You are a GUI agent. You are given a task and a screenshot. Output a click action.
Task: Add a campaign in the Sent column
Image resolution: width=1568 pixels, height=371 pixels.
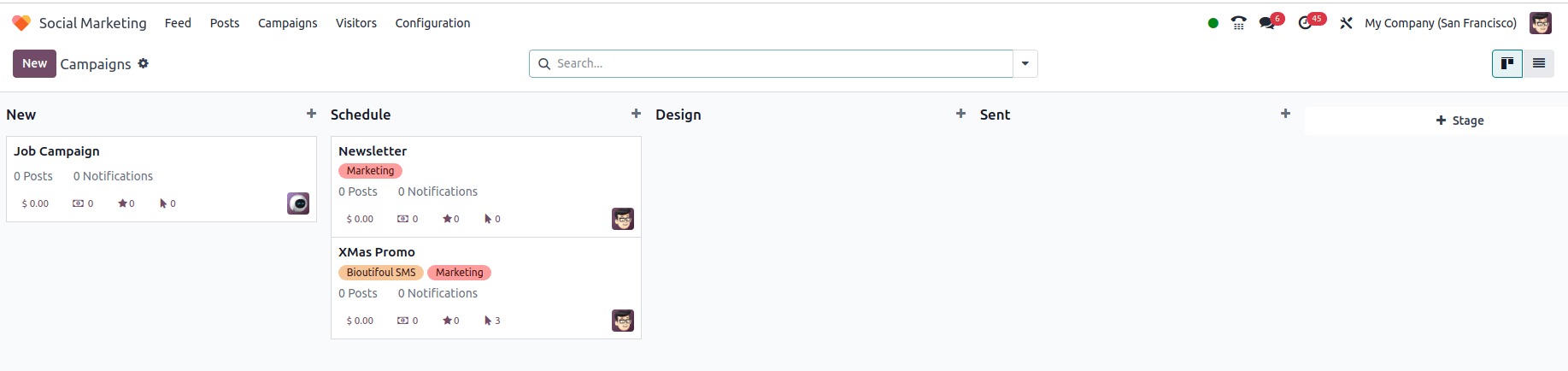(1285, 114)
